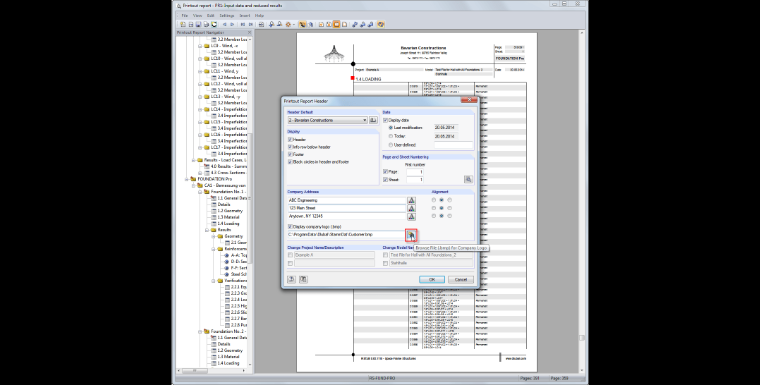This screenshot has height=385, width=760.
Task: Open the Help menu
Action: tap(259, 16)
